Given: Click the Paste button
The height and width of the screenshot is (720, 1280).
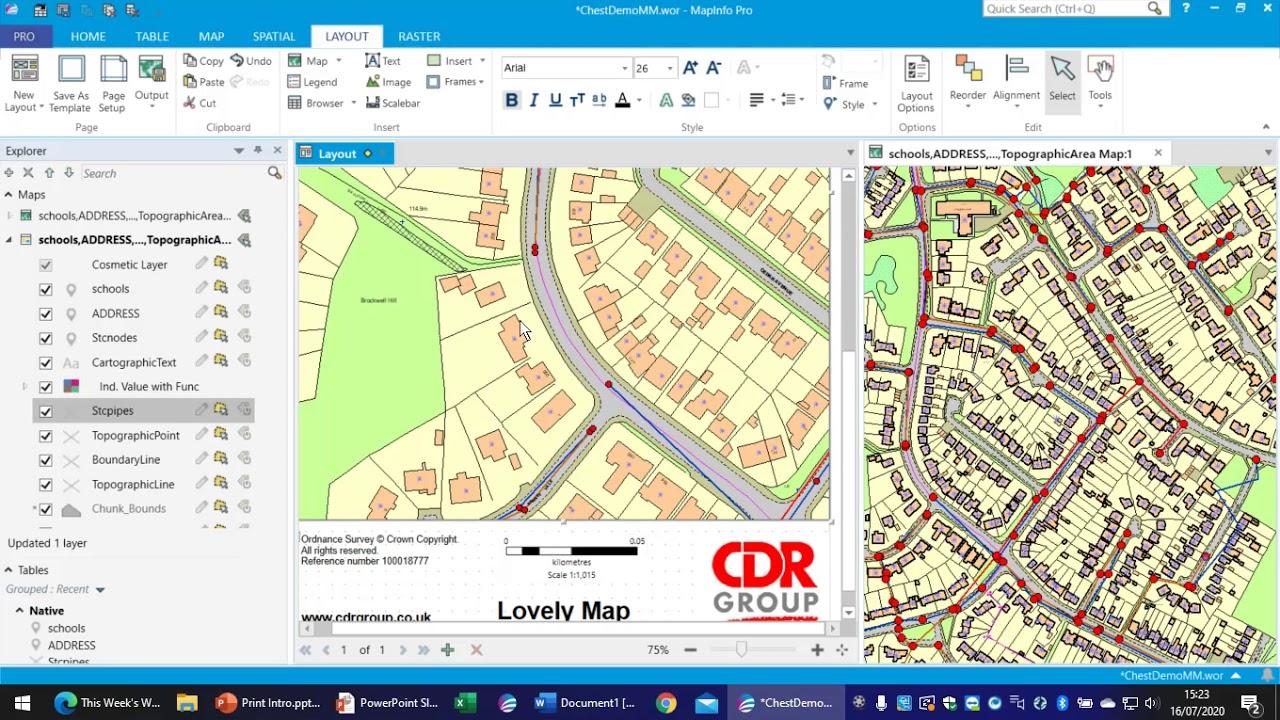Looking at the screenshot, I should pos(202,82).
